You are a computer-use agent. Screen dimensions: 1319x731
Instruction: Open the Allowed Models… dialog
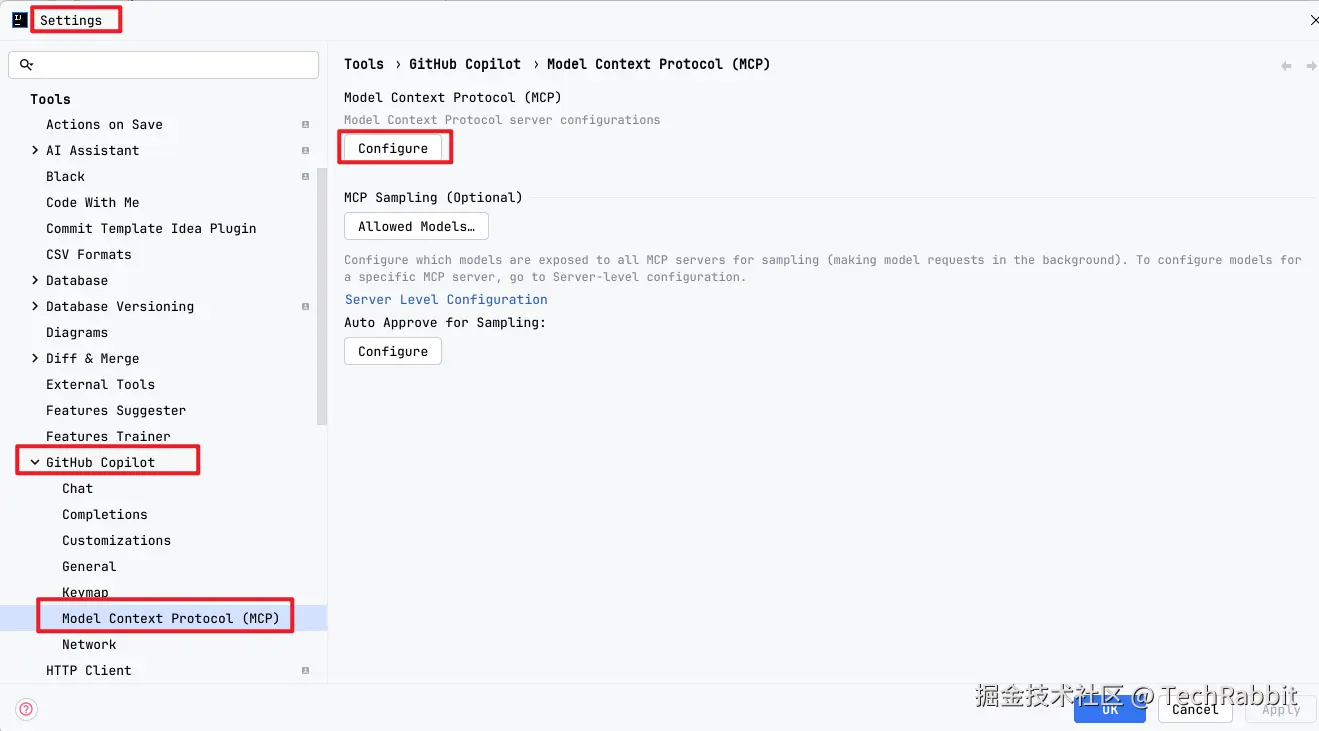416,226
